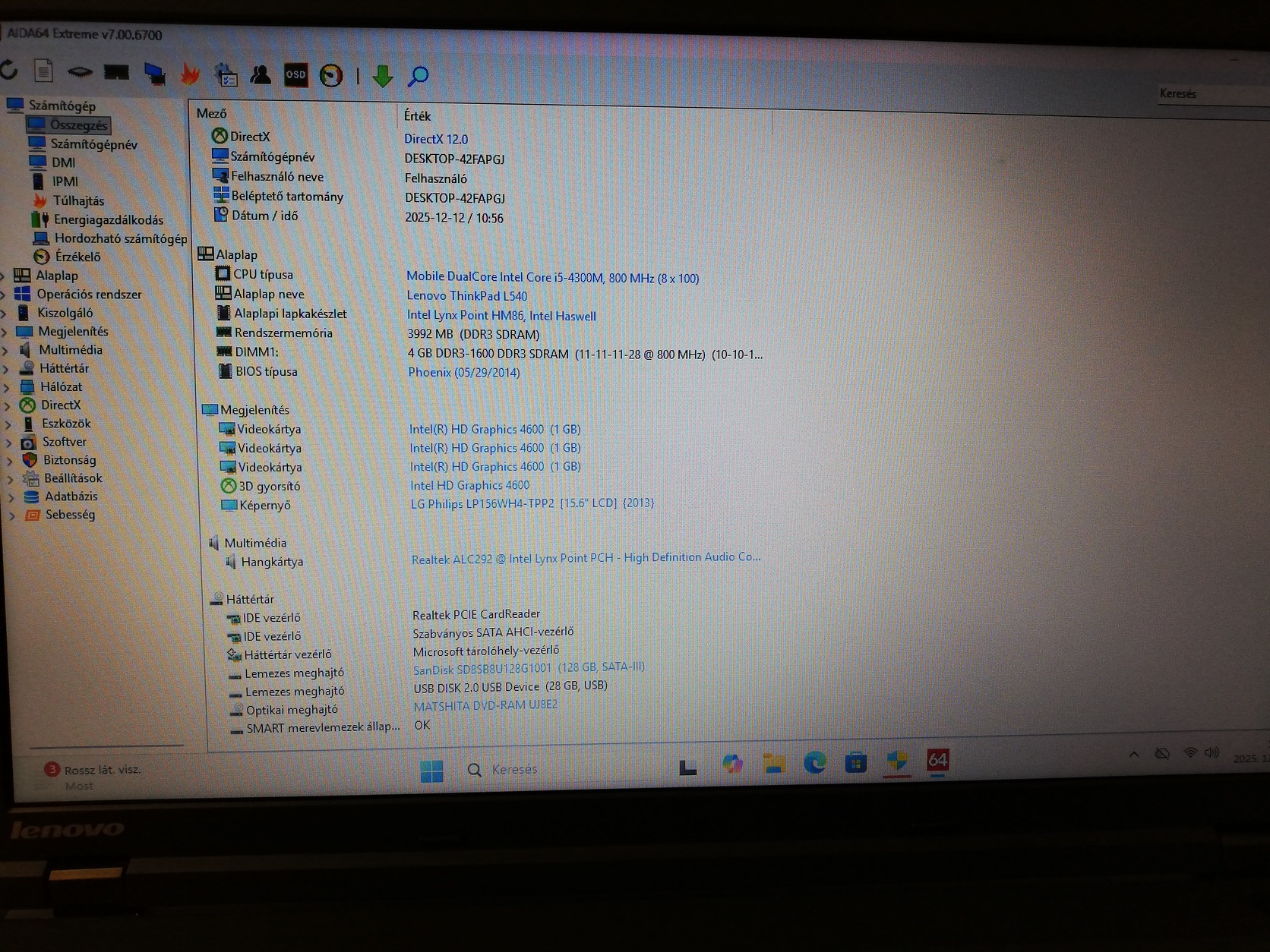Select the Biztonság tree item

59,460
